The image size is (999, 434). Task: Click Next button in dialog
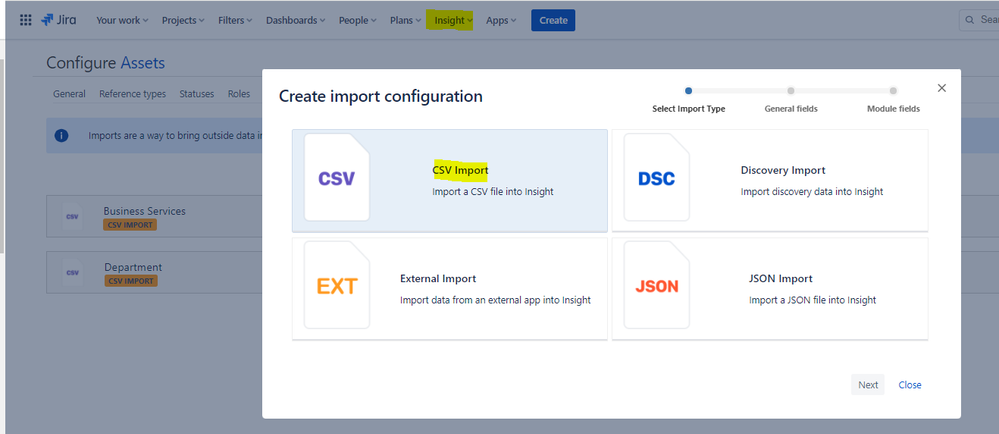pyautogui.click(x=868, y=384)
